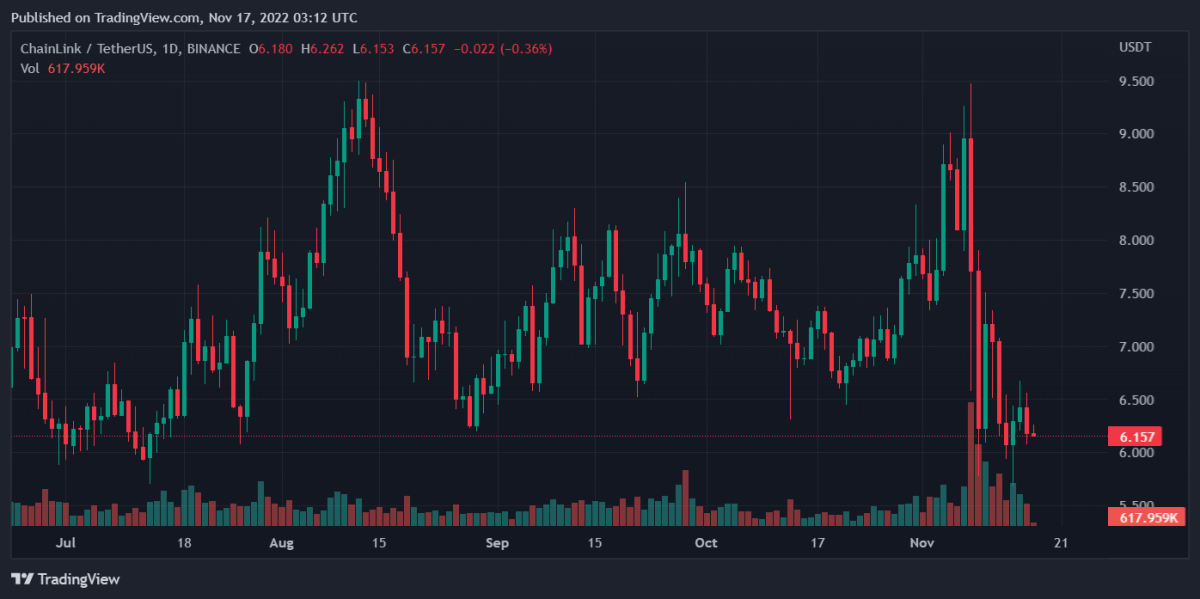Open the USDT currency label above price axis

[x=1134, y=49]
